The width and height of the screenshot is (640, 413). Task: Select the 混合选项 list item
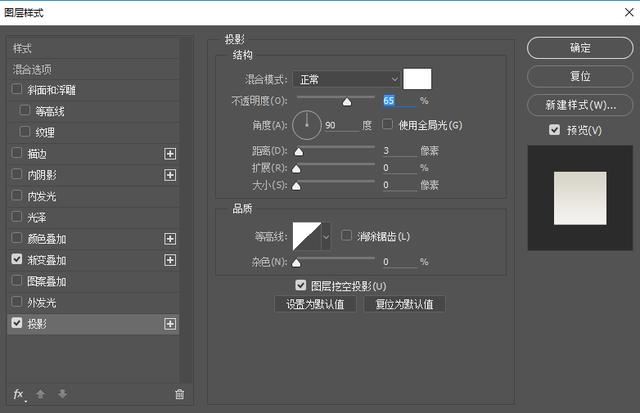[x=93, y=69]
